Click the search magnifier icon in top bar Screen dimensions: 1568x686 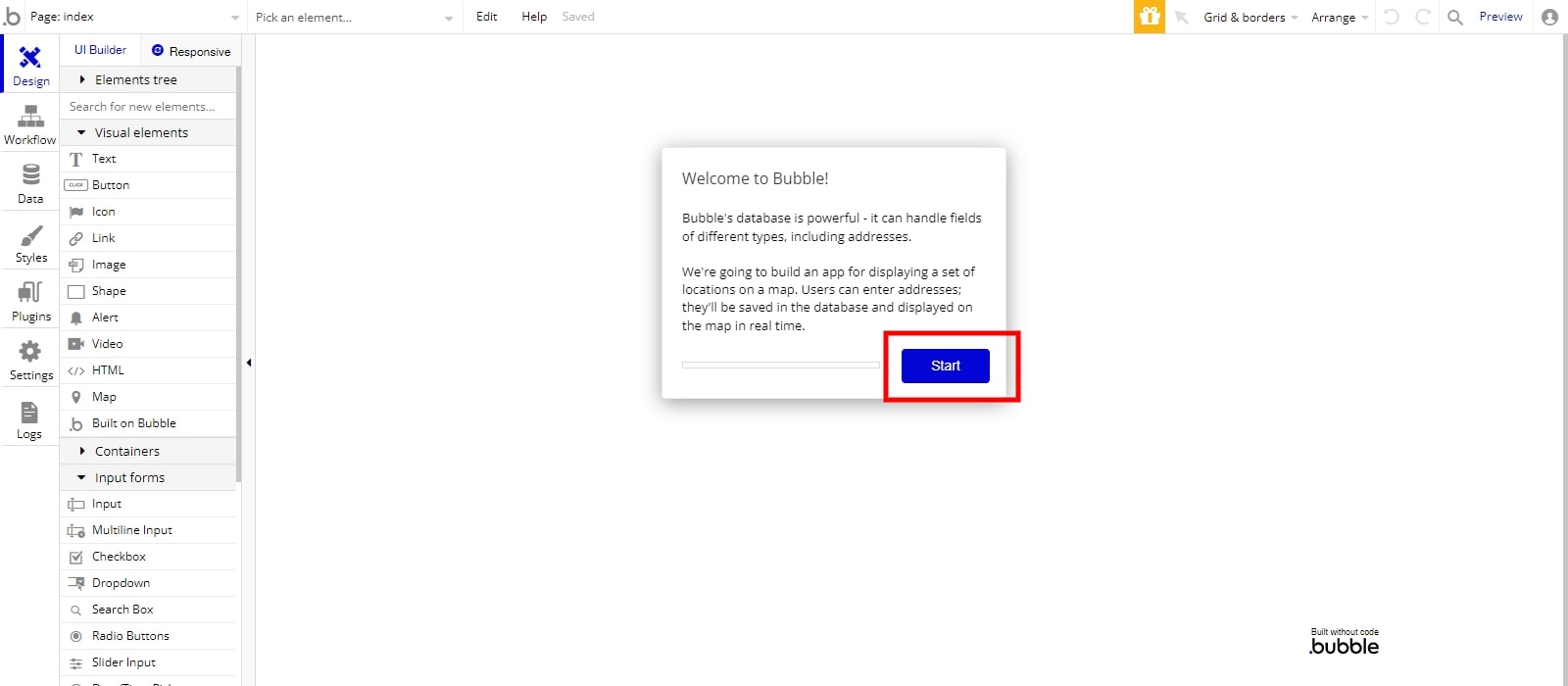coord(1455,17)
